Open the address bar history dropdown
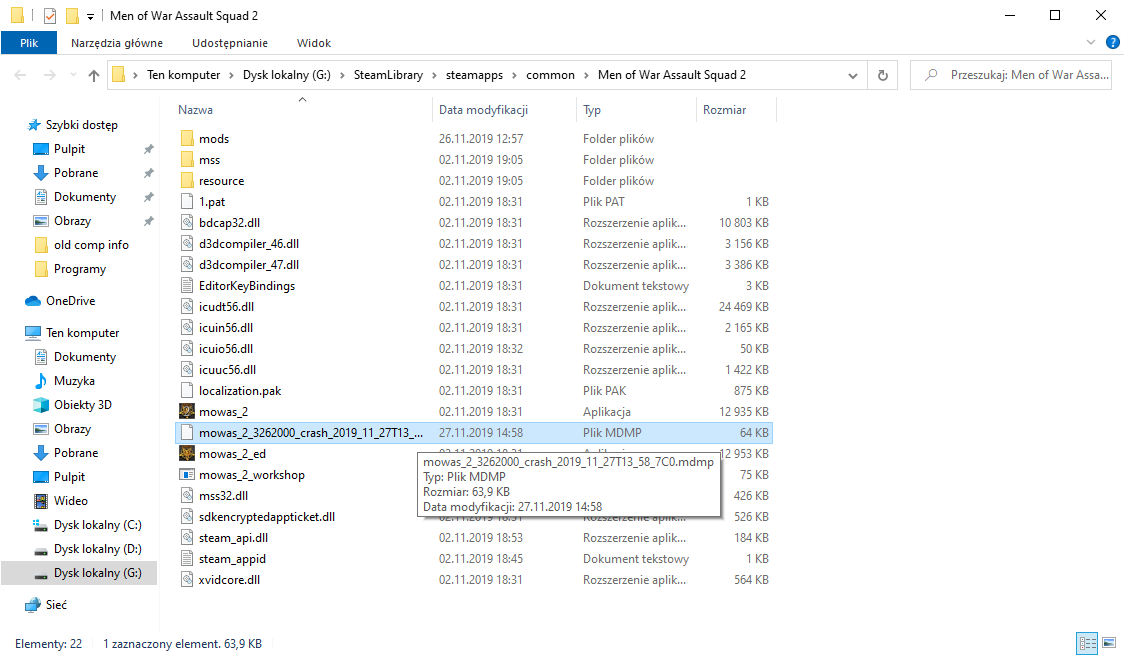Image resolution: width=1125 pixels, height=656 pixels. (x=852, y=75)
